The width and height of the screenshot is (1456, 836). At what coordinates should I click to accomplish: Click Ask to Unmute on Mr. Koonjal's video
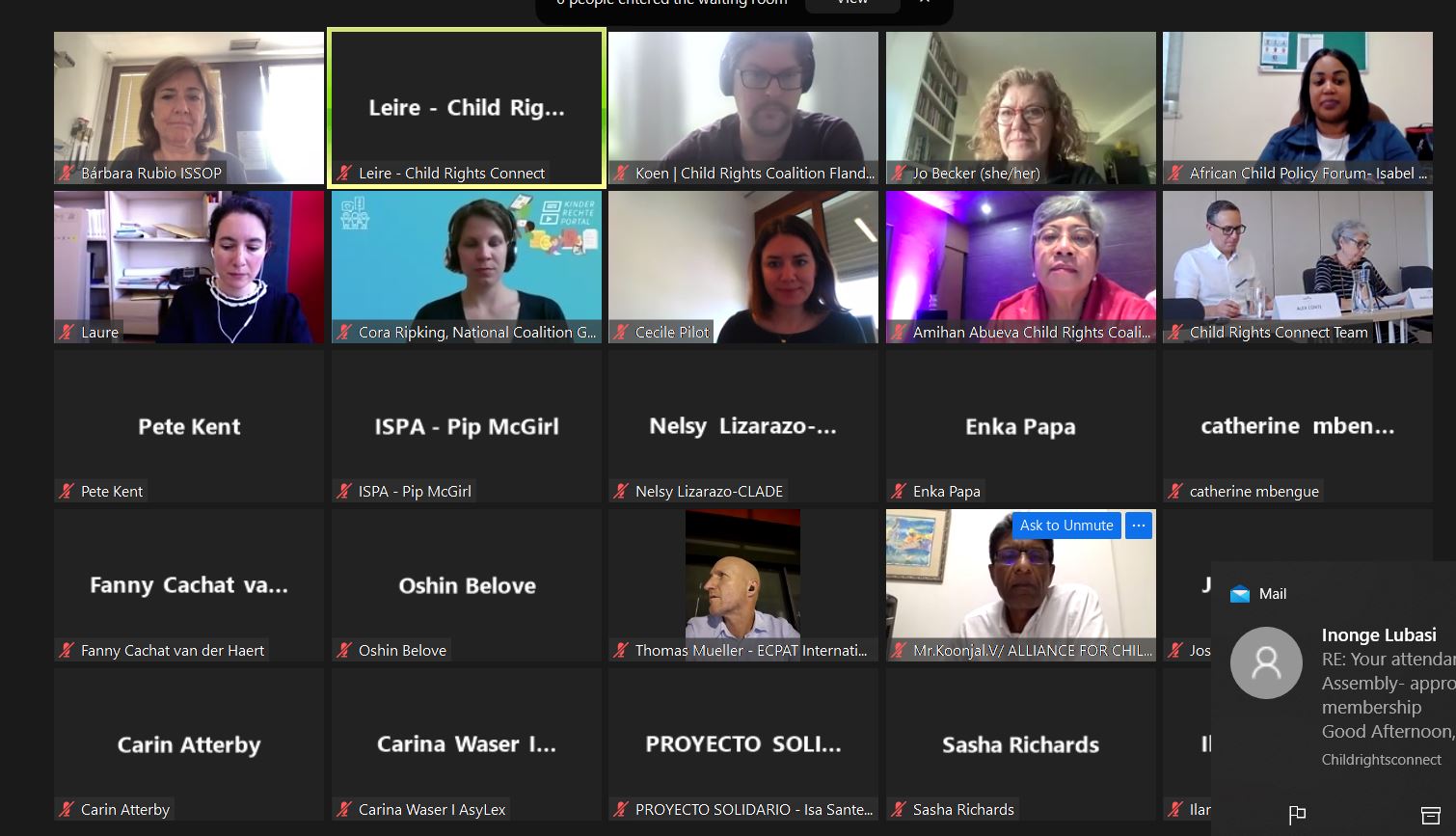pos(1066,526)
